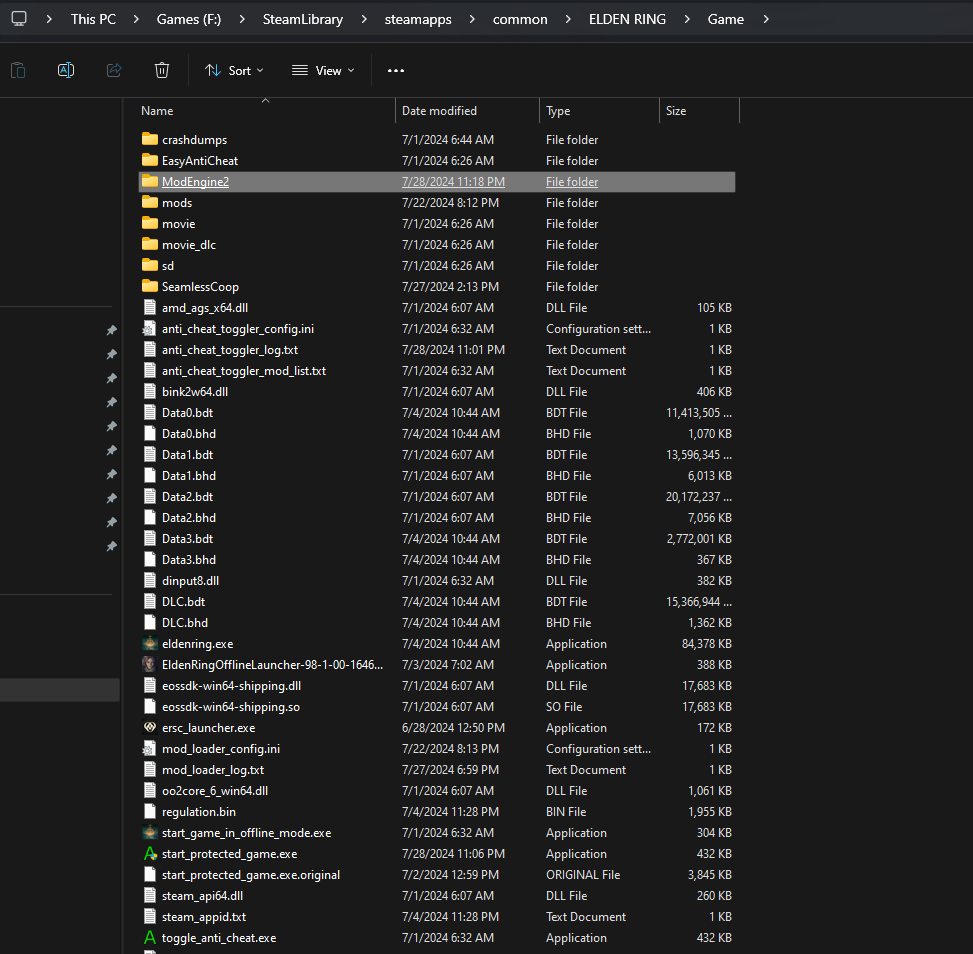Select the EldenRingOfflineLauncher application icon
Image resolution: width=973 pixels, height=954 pixels.
[x=150, y=665]
